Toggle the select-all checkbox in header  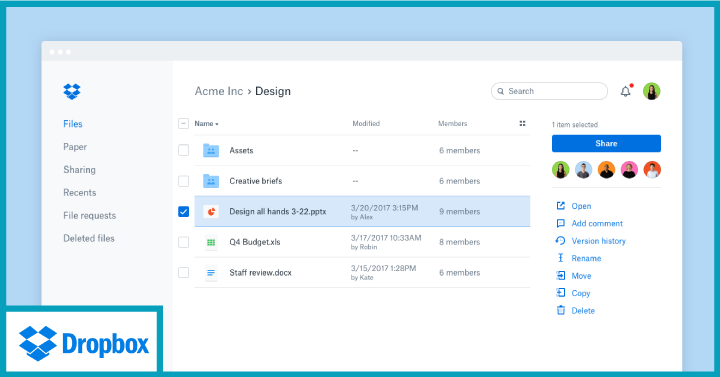click(183, 124)
